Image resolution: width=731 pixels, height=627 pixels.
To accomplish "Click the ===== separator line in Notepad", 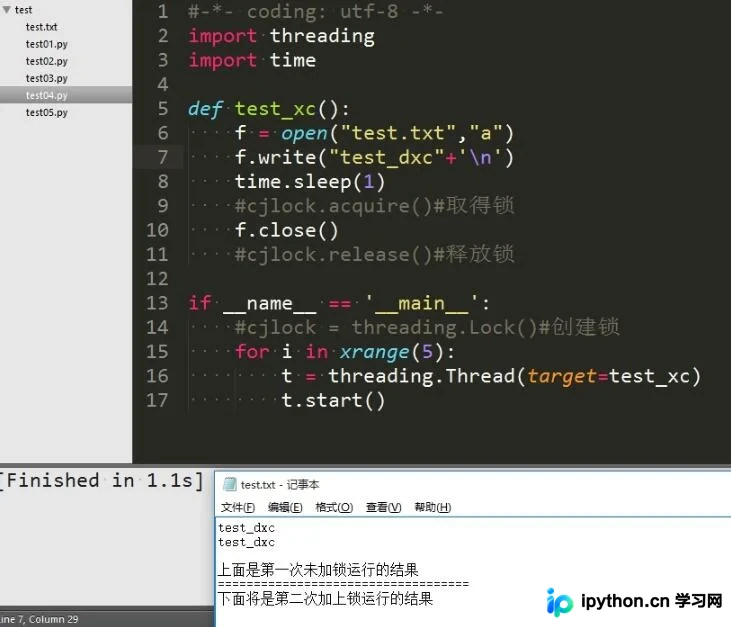I will point(343,584).
